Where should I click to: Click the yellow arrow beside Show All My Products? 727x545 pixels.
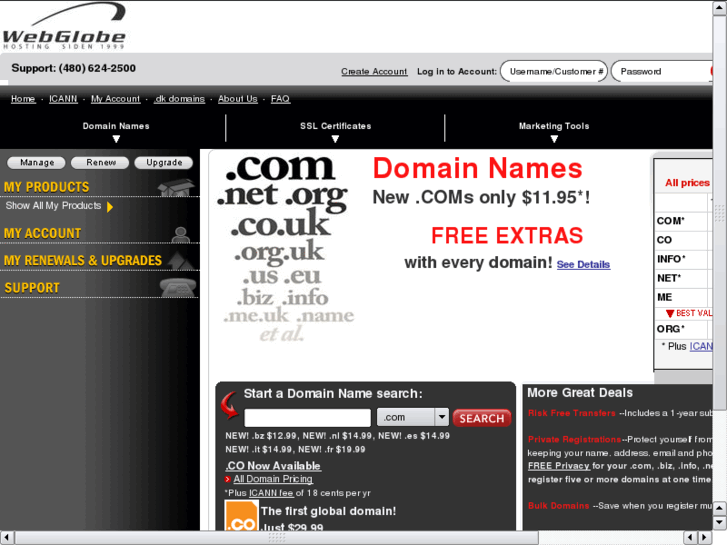click(110, 206)
